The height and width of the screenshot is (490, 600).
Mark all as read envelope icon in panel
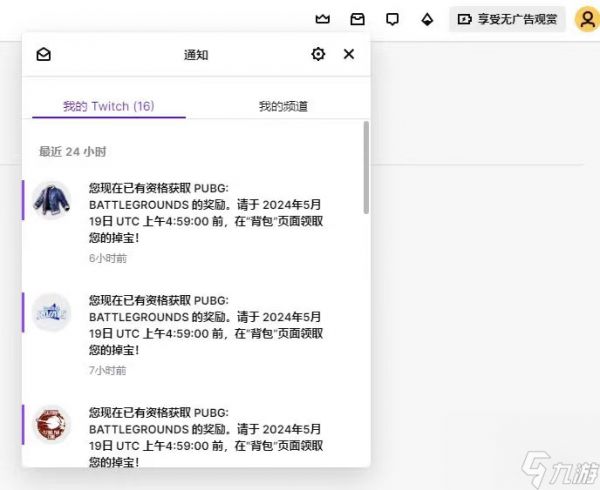click(x=44, y=54)
